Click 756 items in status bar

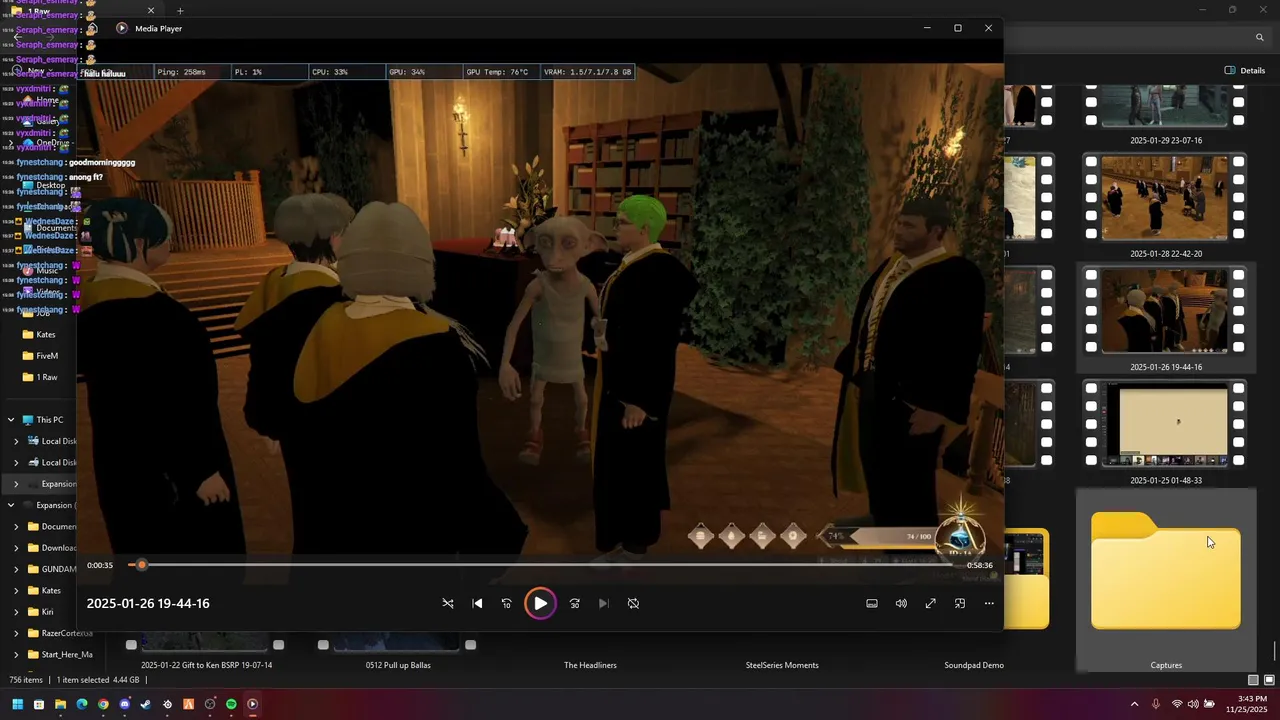coord(26,680)
